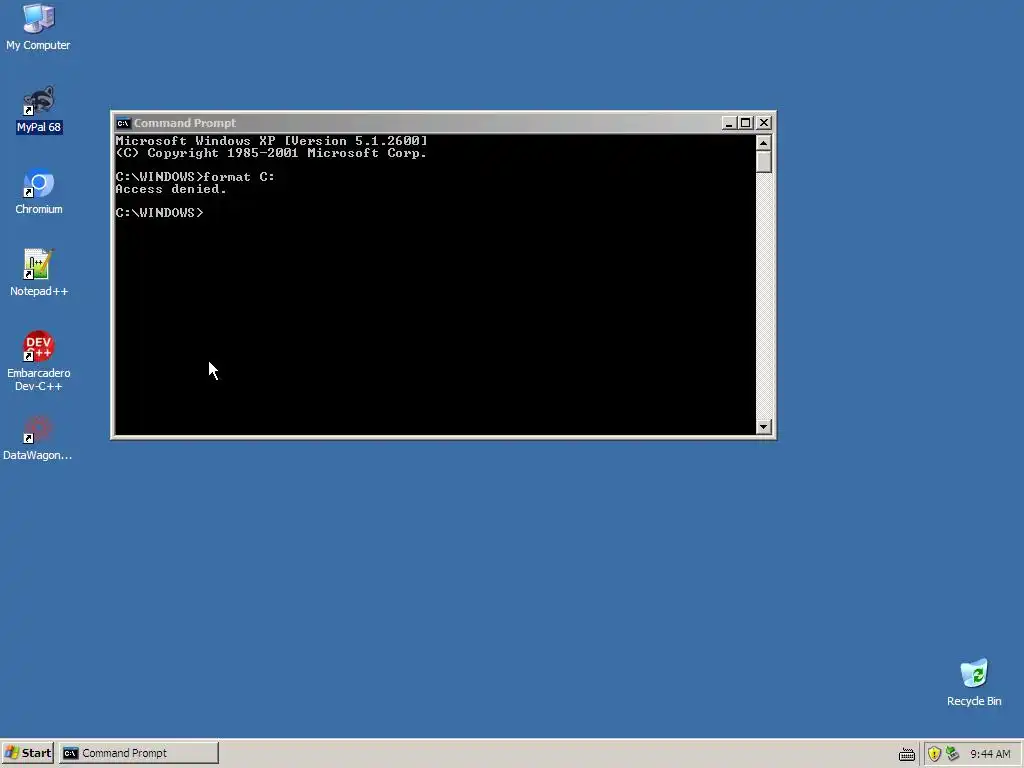Select the MyPal 68 browser shortcut
Image resolution: width=1024 pixels, height=768 pixels.
point(39,109)
